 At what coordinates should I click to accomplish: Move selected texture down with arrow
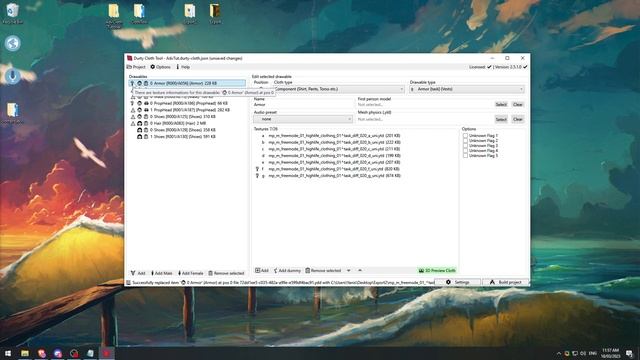coord(349,271)
